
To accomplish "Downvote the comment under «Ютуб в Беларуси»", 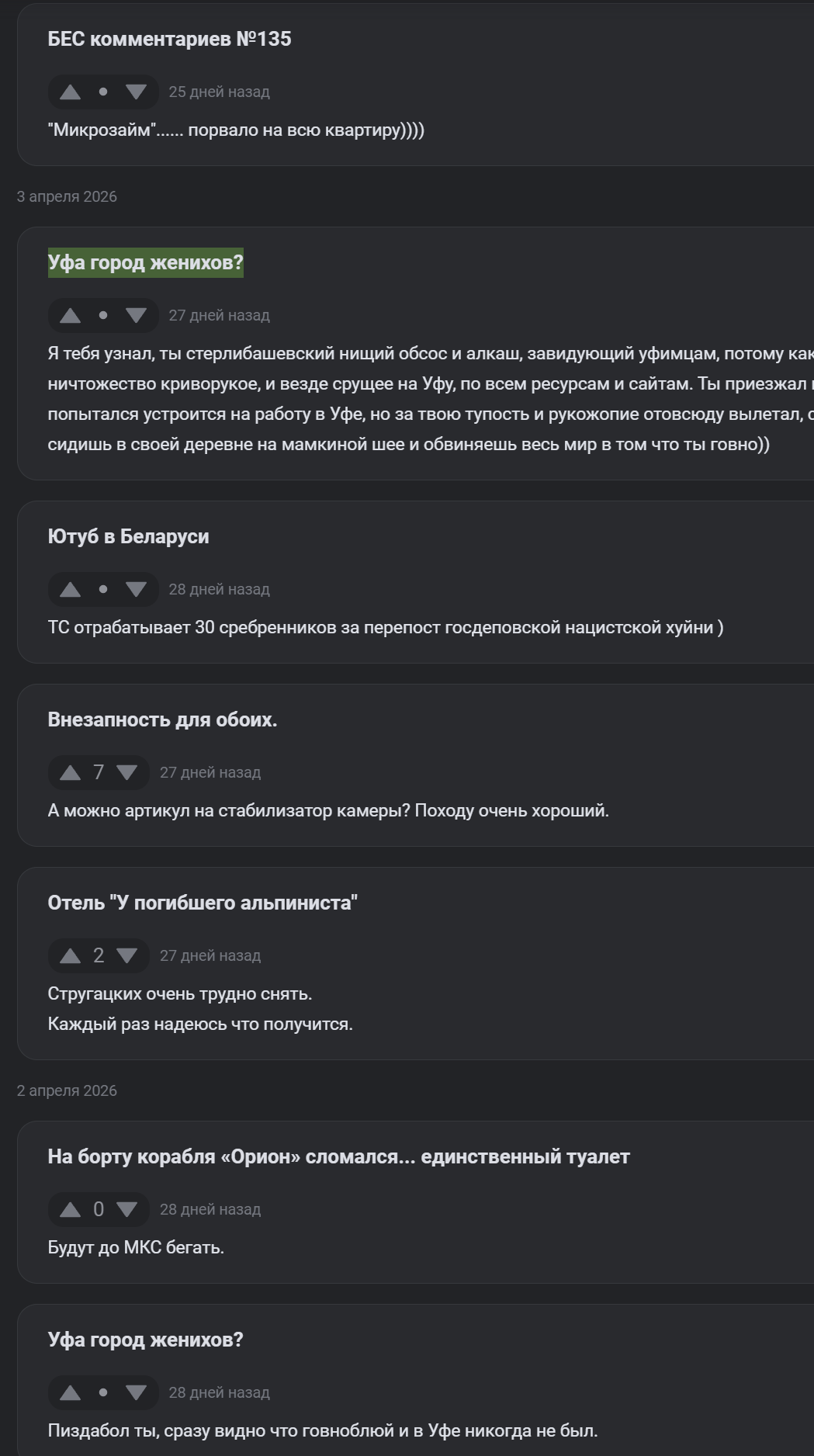I will coord(136,590).
